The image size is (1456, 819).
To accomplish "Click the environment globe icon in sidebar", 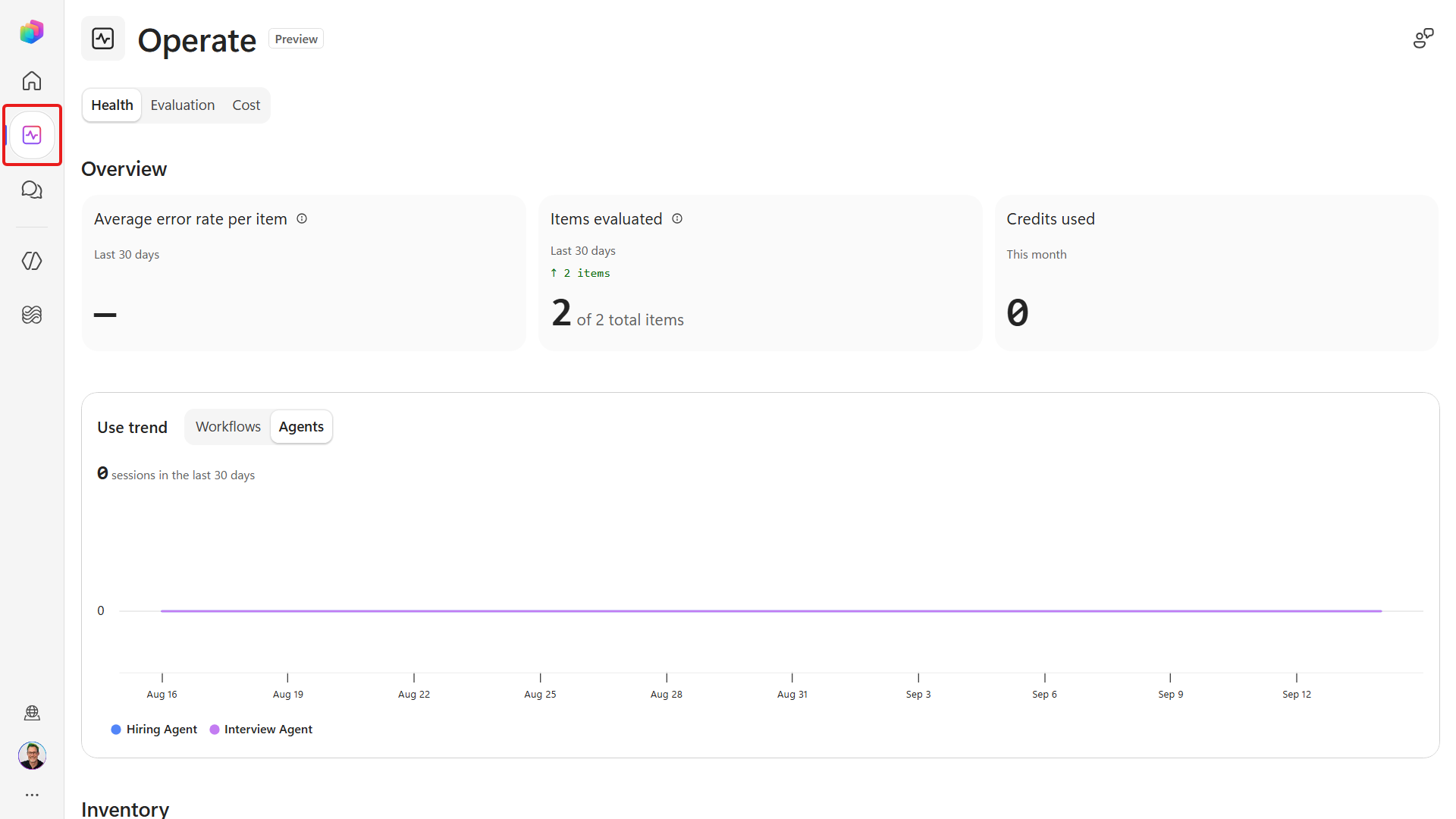I will pos(32,713).
